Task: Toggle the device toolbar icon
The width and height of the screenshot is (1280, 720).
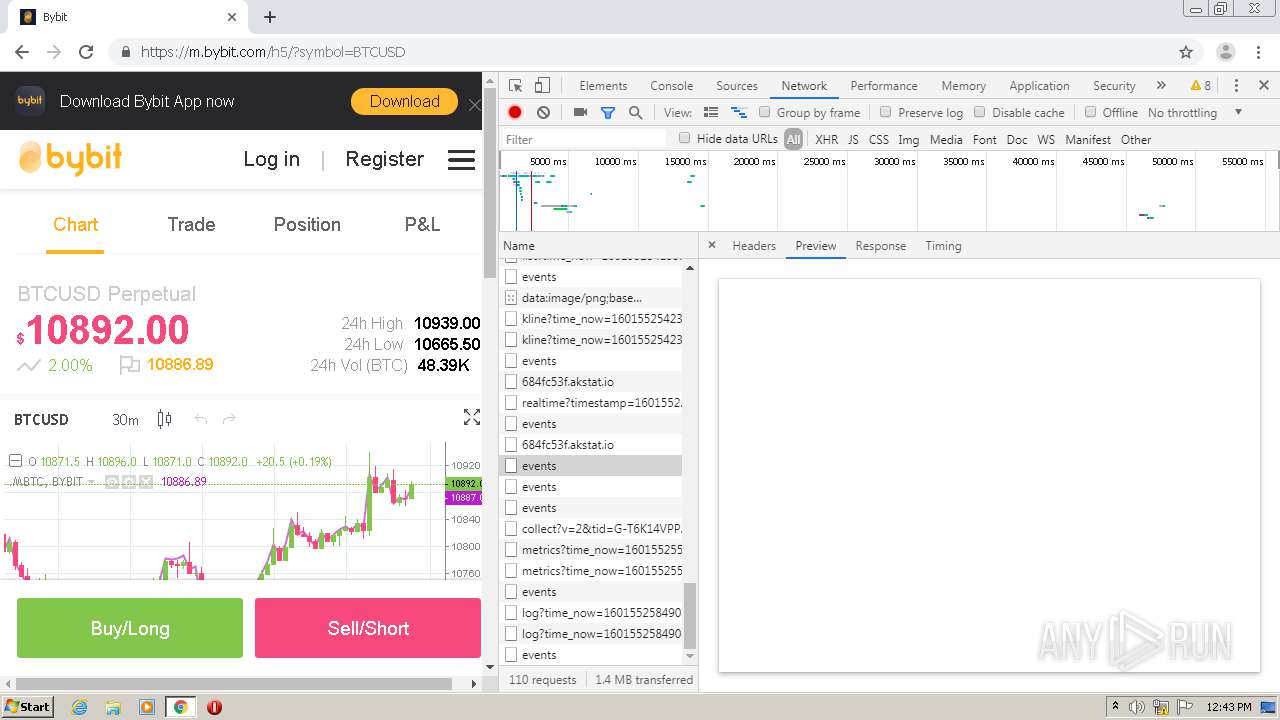Action: 542,86
